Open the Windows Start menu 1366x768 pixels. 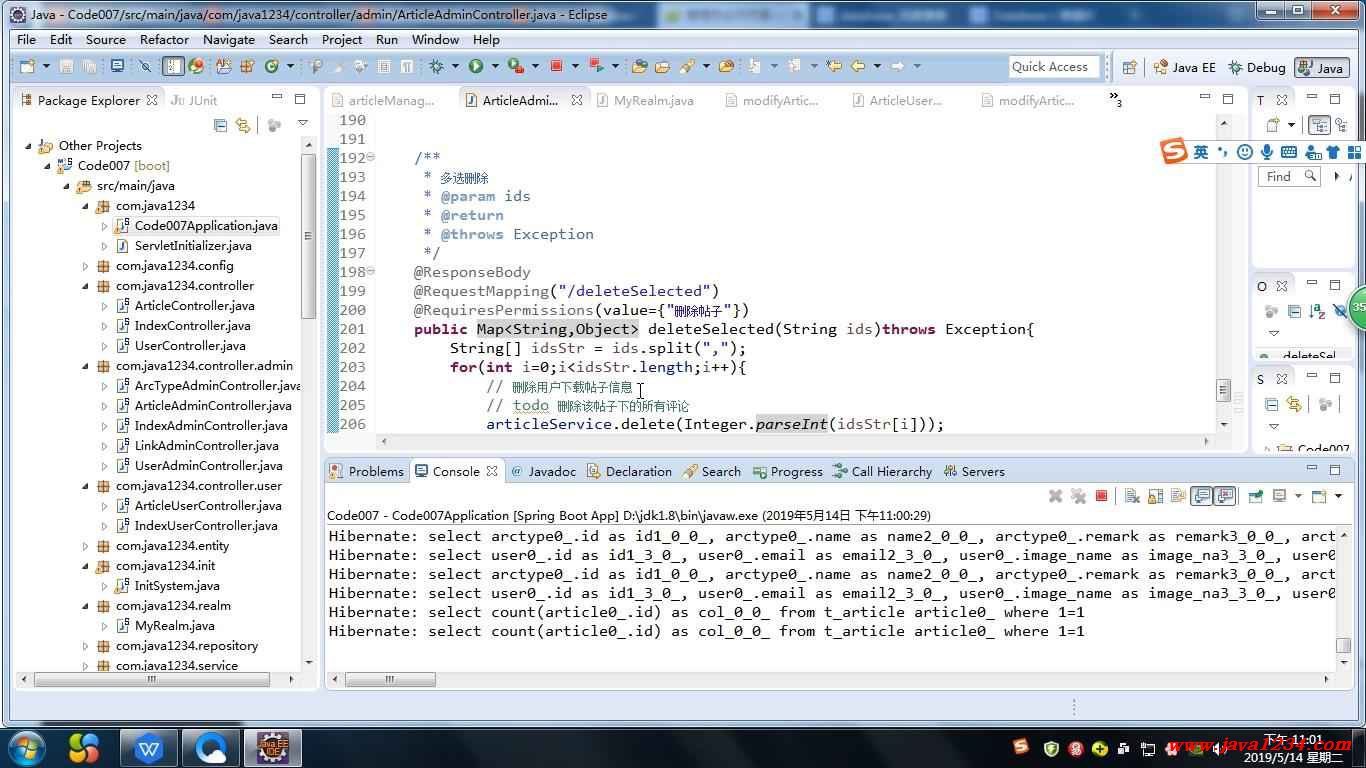pos(27,748)
